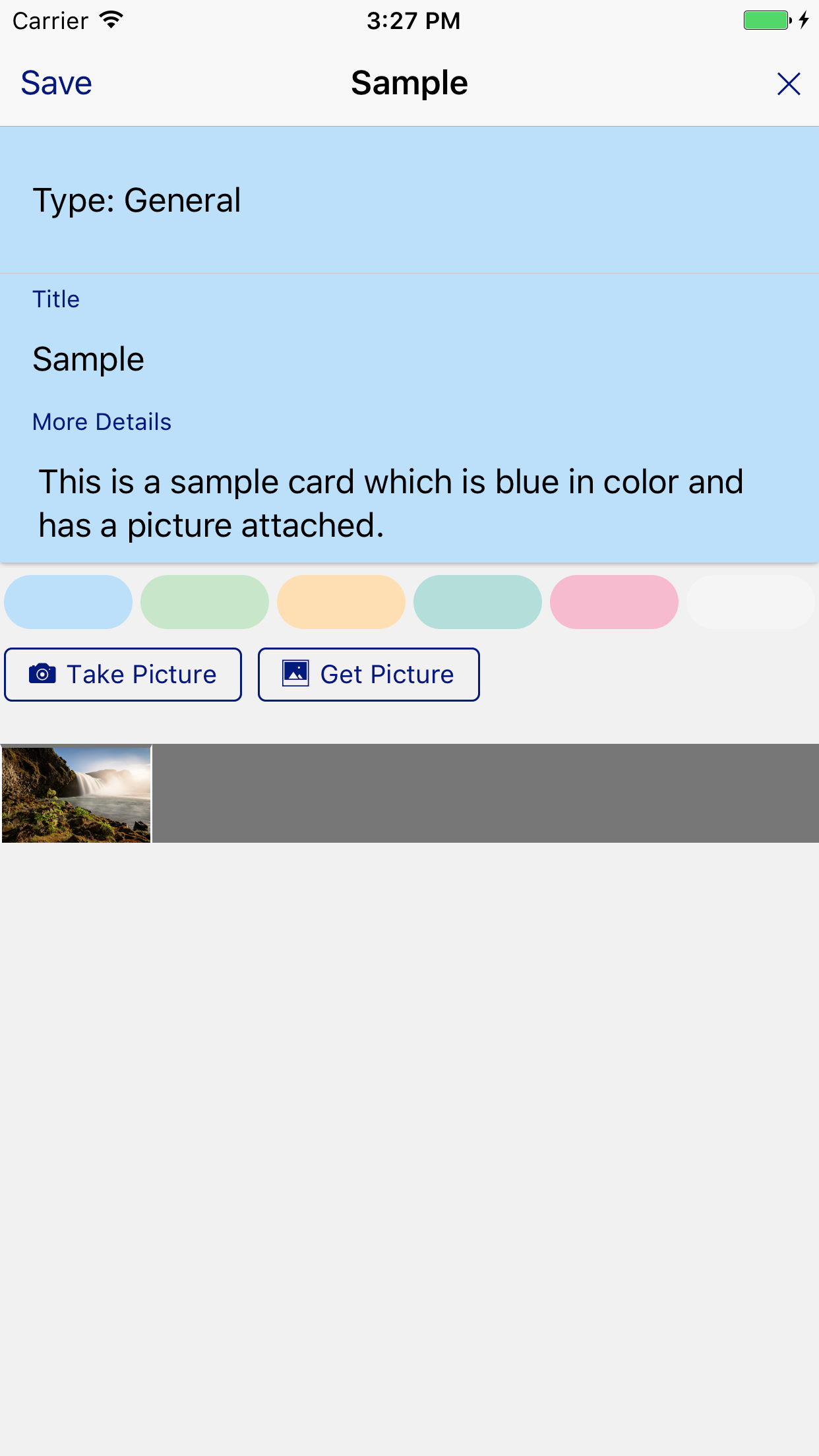Screen dimensions: 819x1456
Task: Tap the gray empty picture strip area
Action: pyautogui.click(x=486, y=793)
